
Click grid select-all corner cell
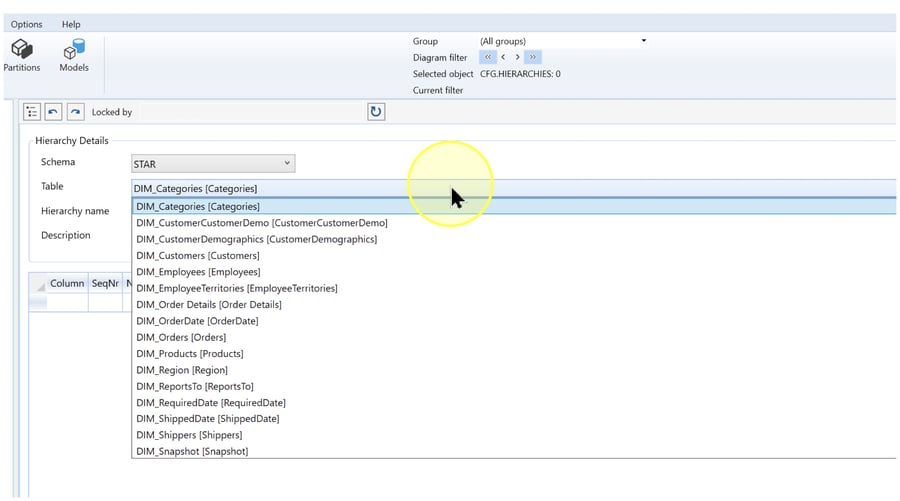click(38, 283)
